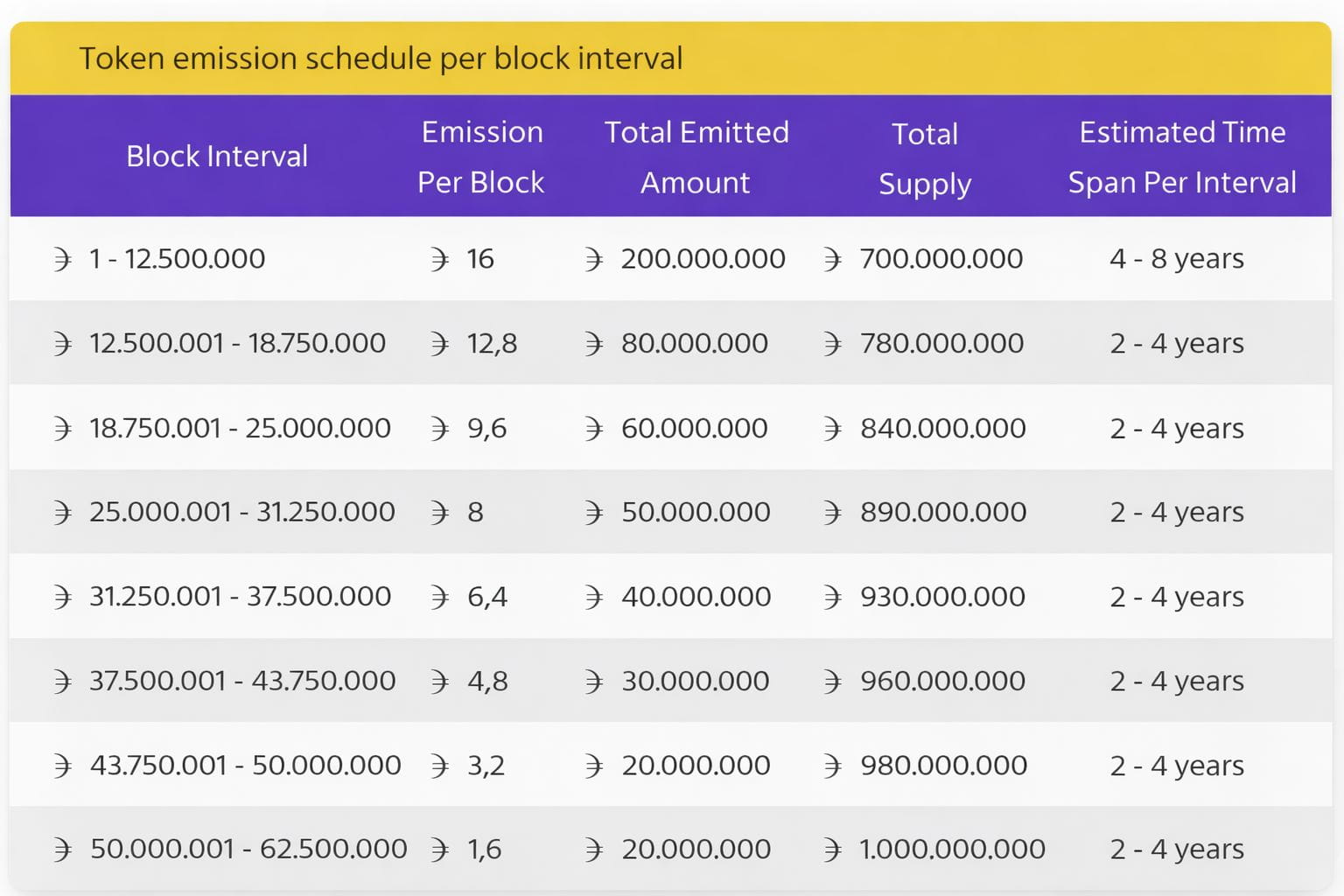The image size is (1344, 896).
Task: Click the token icon before emission value 16
Action: [x=439, y=259]
